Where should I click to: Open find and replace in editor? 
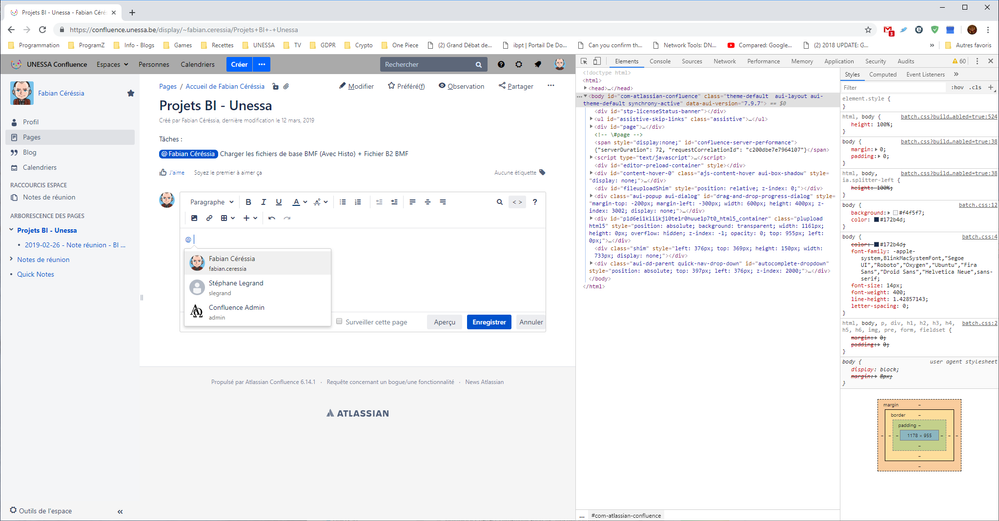[500, 202]
